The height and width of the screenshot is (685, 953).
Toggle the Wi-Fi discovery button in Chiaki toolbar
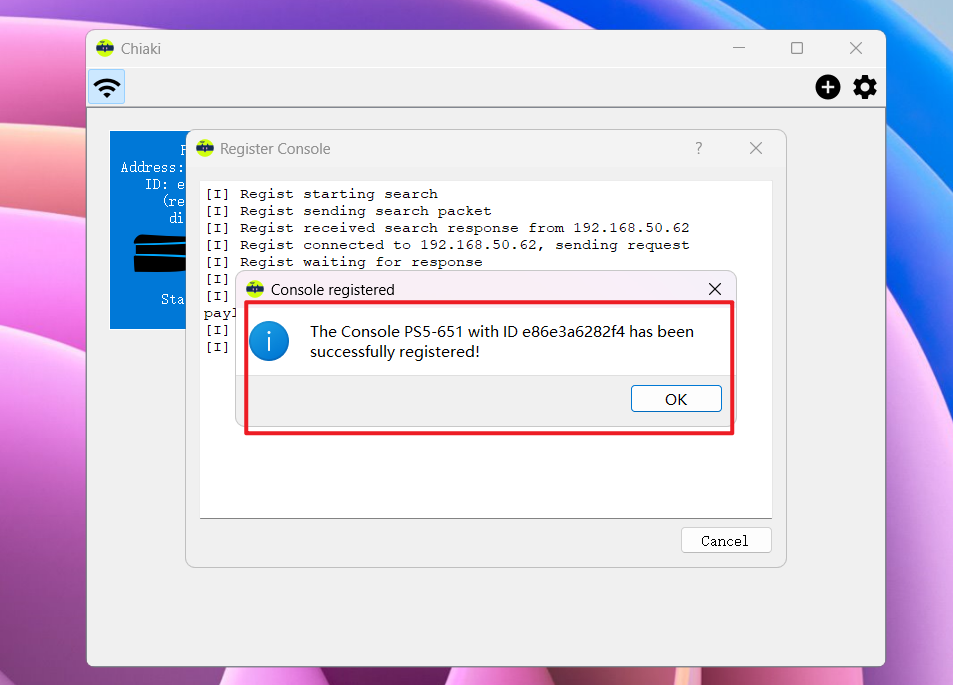coord(107,87)
